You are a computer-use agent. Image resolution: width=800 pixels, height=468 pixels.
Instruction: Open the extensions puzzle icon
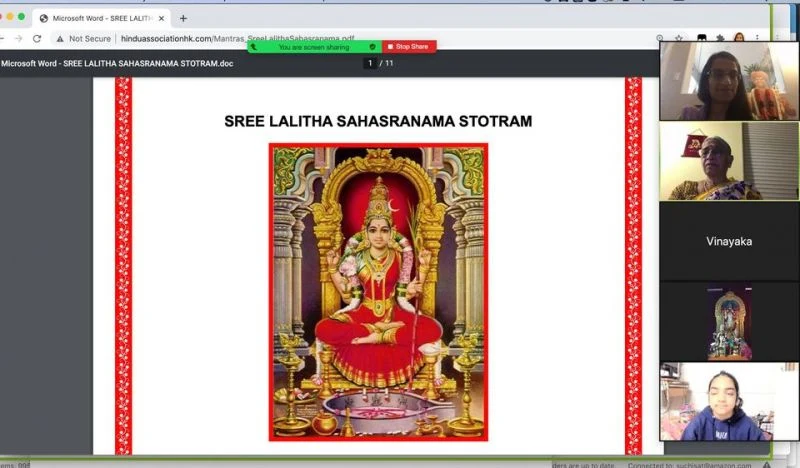(x=720, y=38)
